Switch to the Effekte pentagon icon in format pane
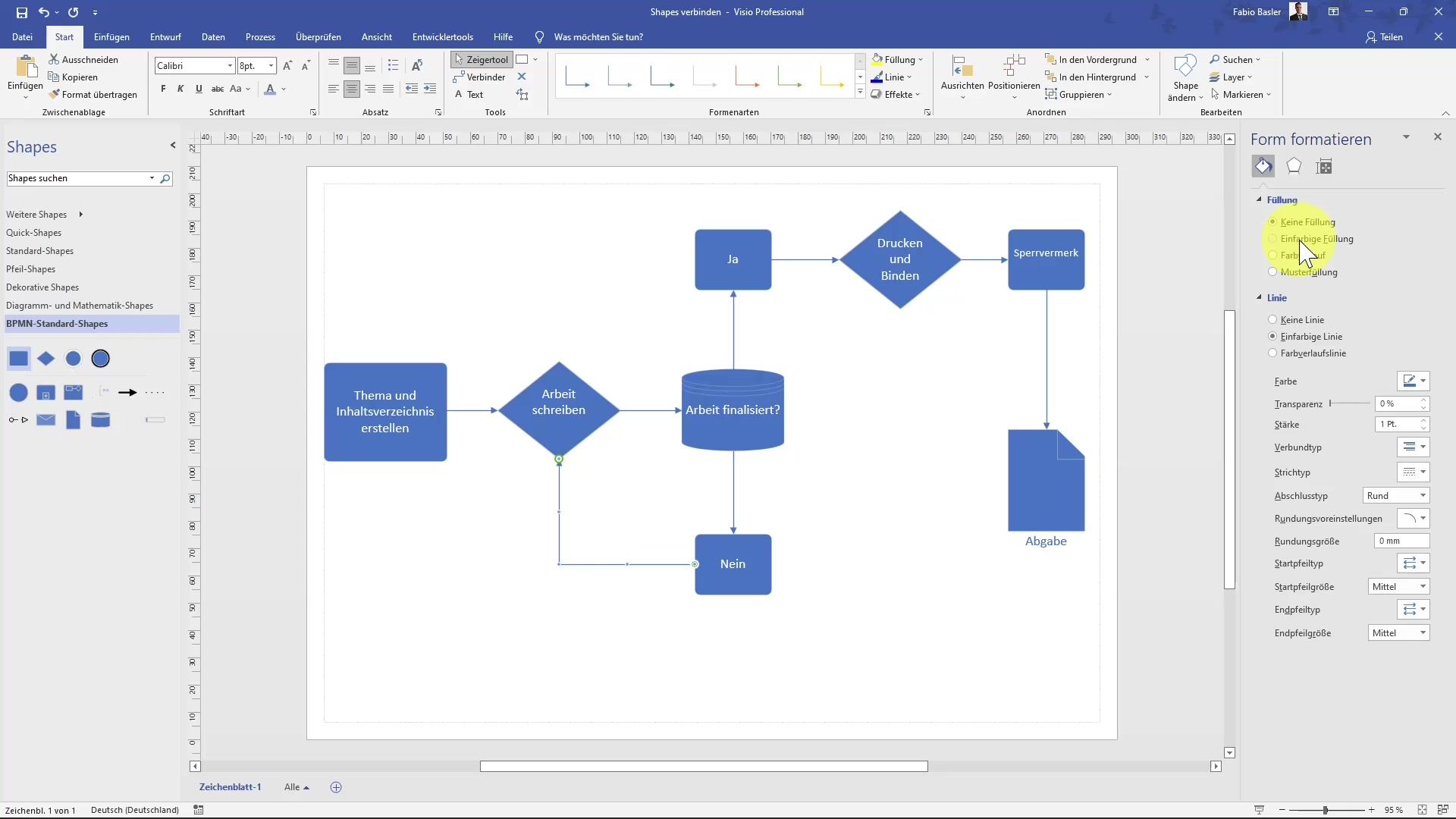Image resolution: width=1456 pixels, height=819 pixels. (x=1294, y=167)
